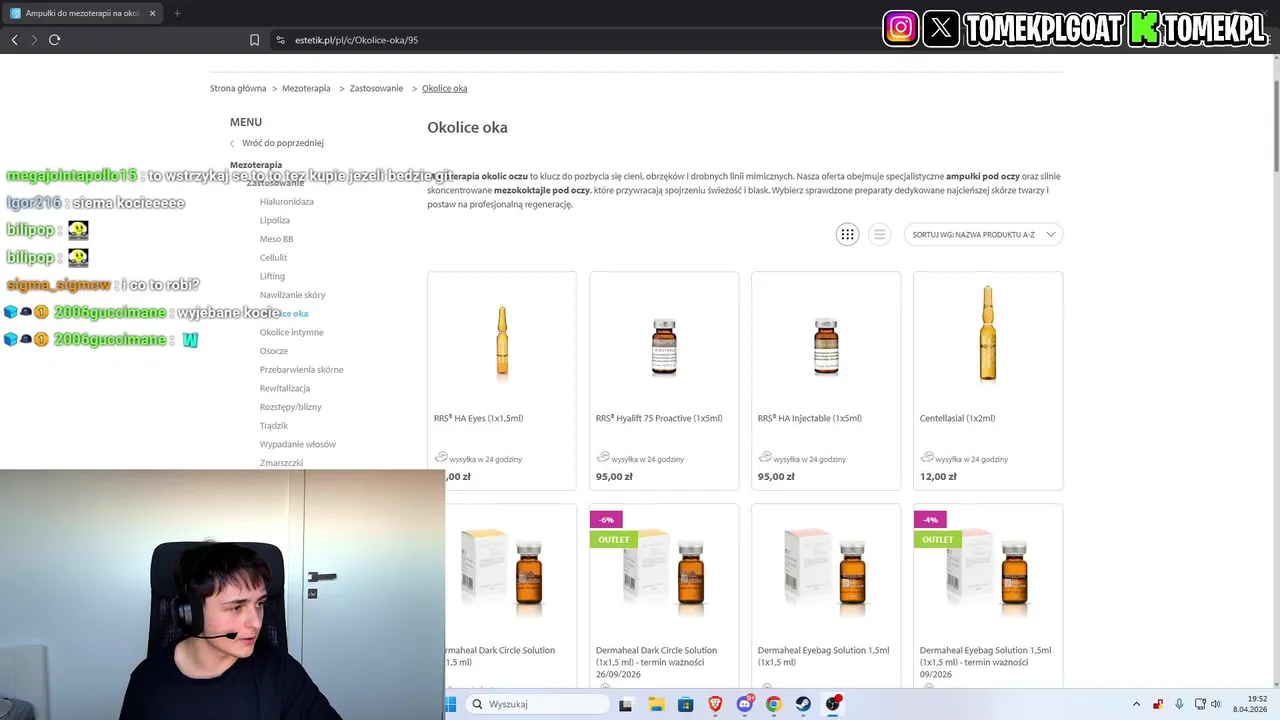Select 'Osocze' category in sidebar
The width and height of the screenshot is (1280, 720).
[x=274, y=351]
